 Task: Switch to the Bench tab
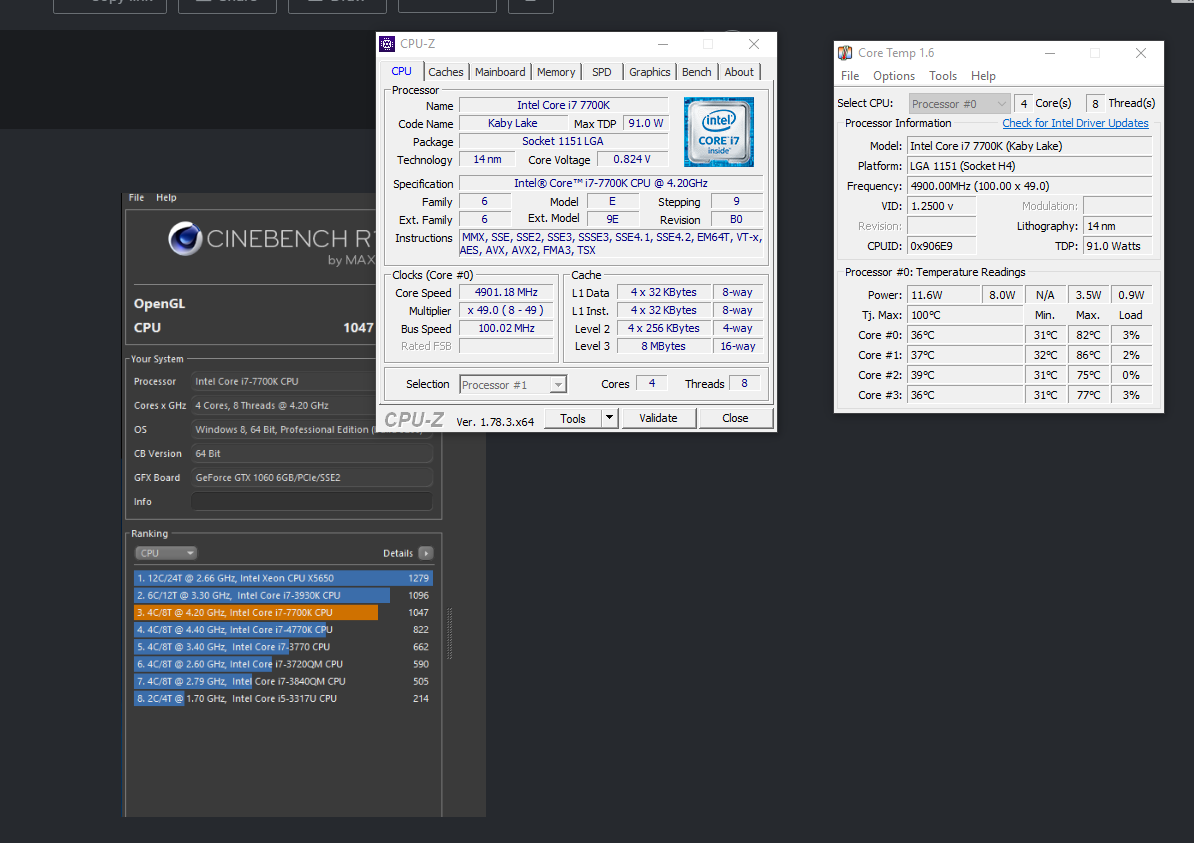click(696, 72)
